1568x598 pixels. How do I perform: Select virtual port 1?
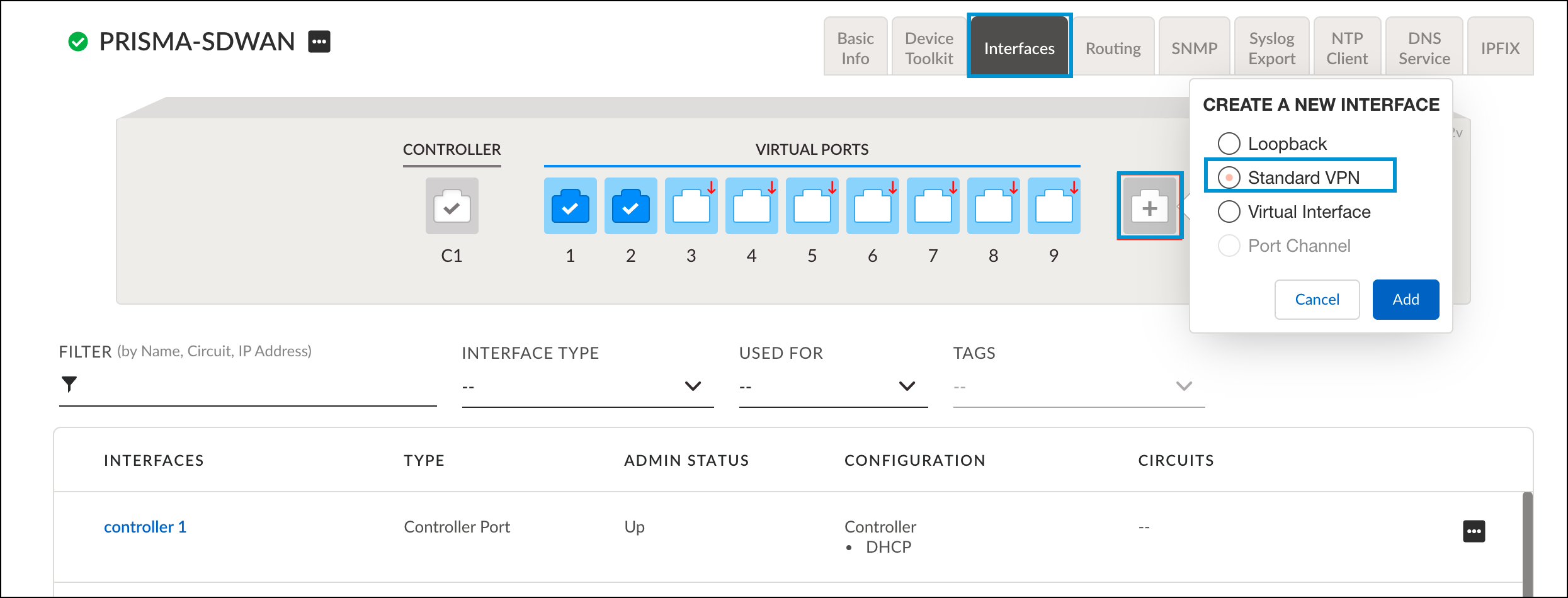570,206
